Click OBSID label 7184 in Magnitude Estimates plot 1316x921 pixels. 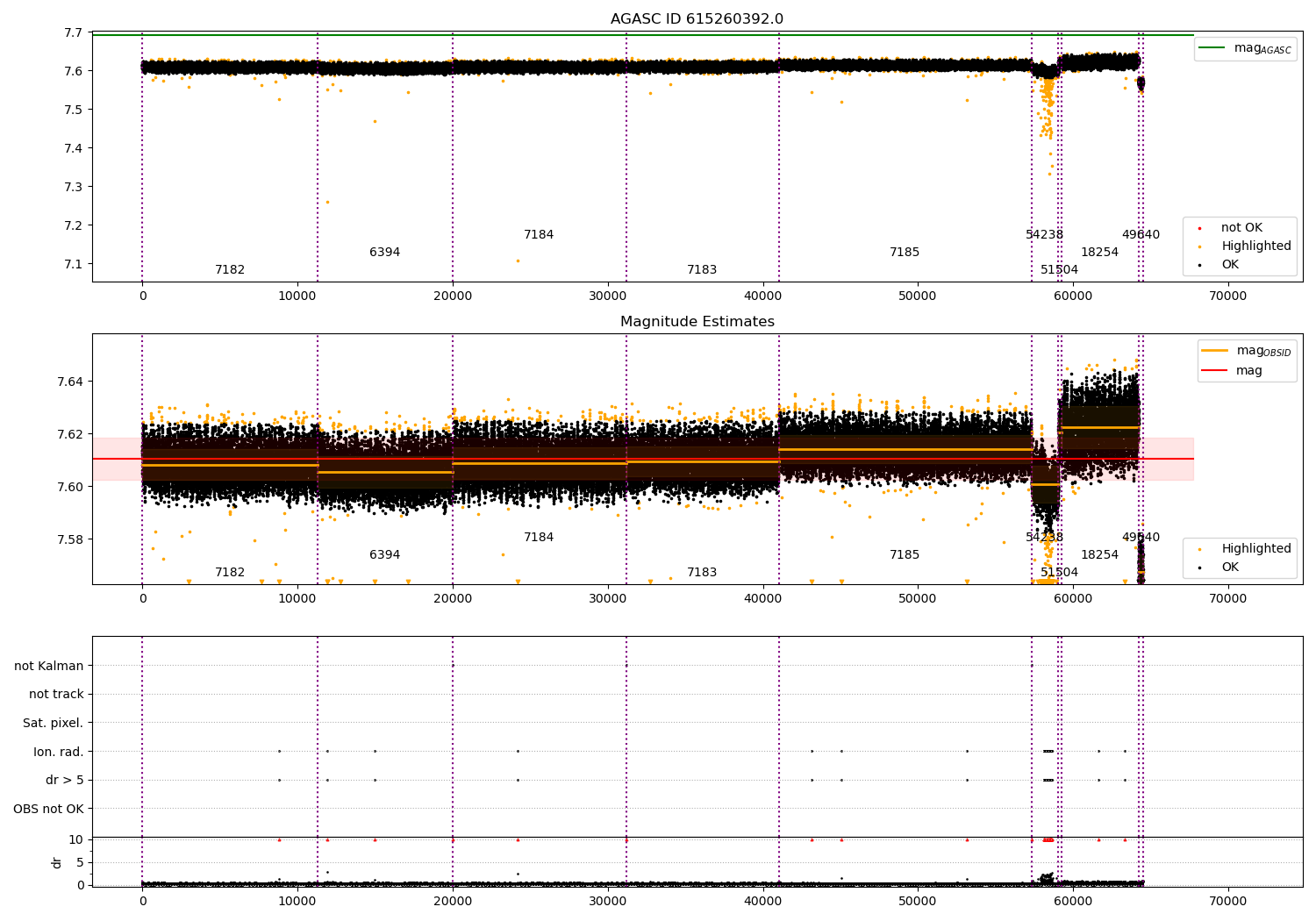click(x=539, y=538)
